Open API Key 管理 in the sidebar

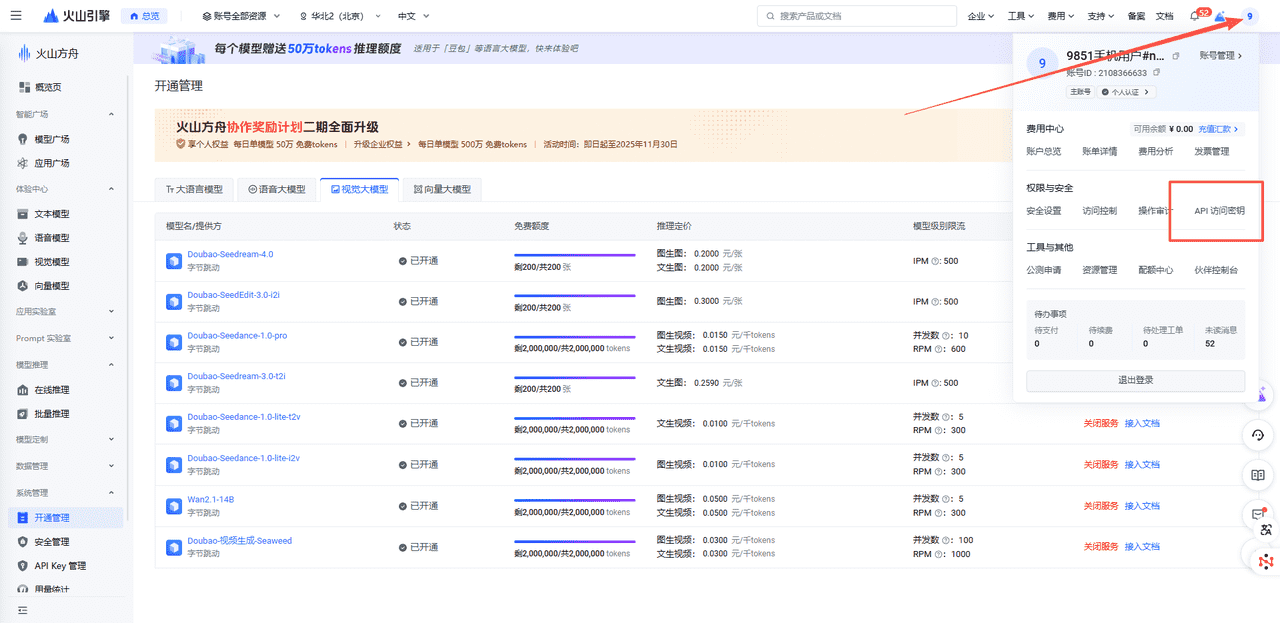click(57, 565)
